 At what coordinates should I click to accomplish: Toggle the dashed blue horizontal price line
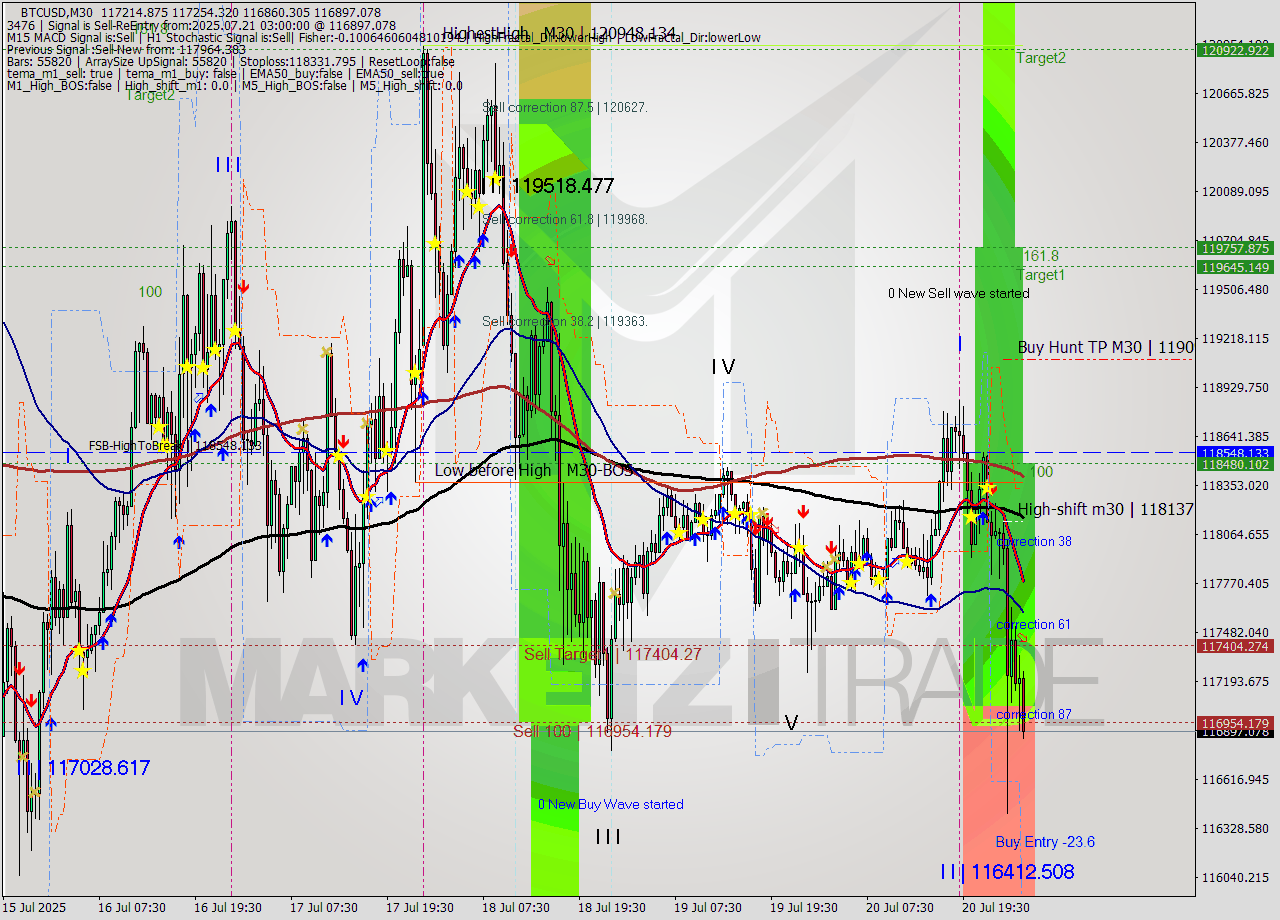pyautogui.click(x=600, y=453)
